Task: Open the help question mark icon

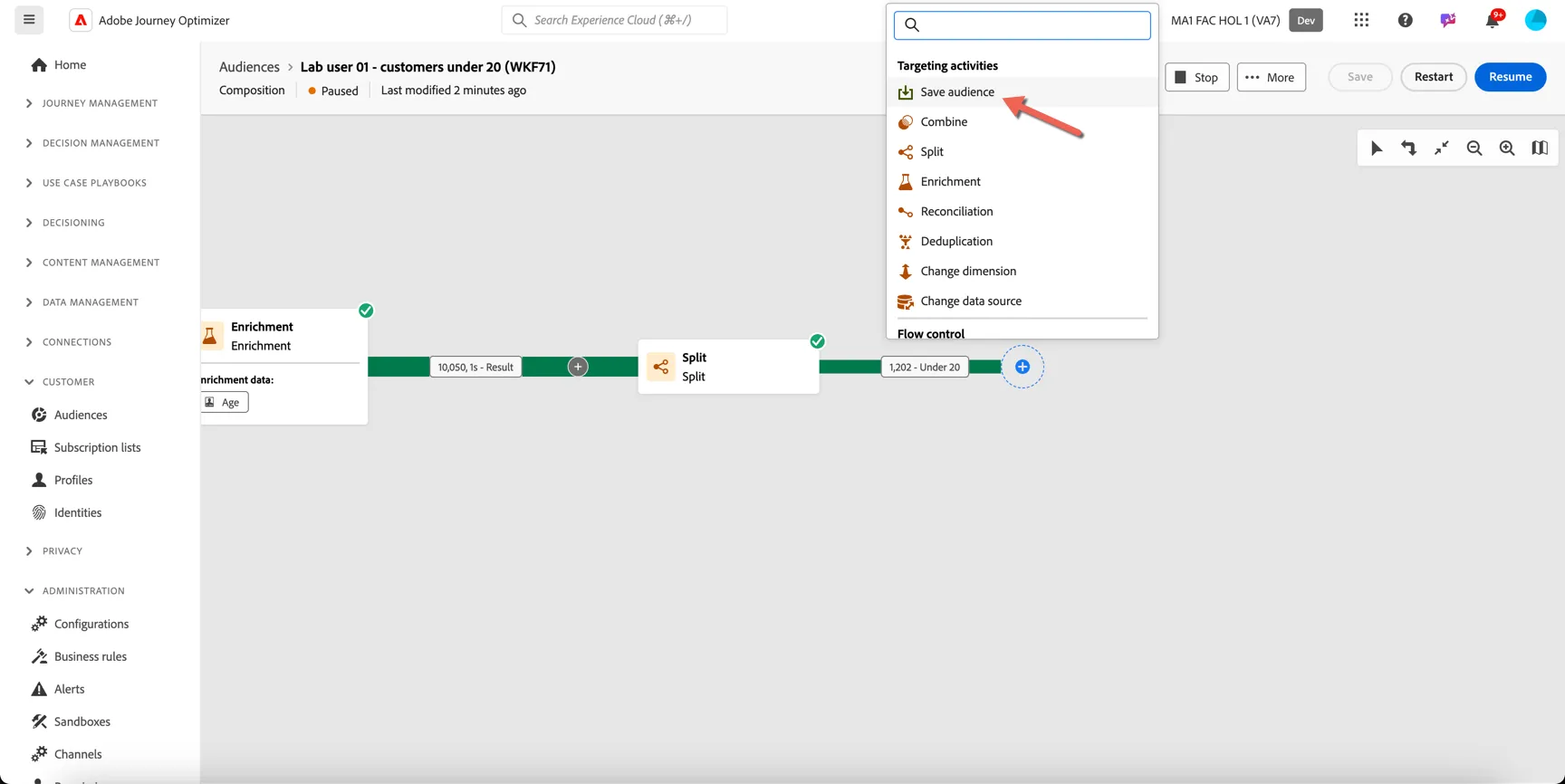Action: pyautogui.click(x=1405, y=20)
